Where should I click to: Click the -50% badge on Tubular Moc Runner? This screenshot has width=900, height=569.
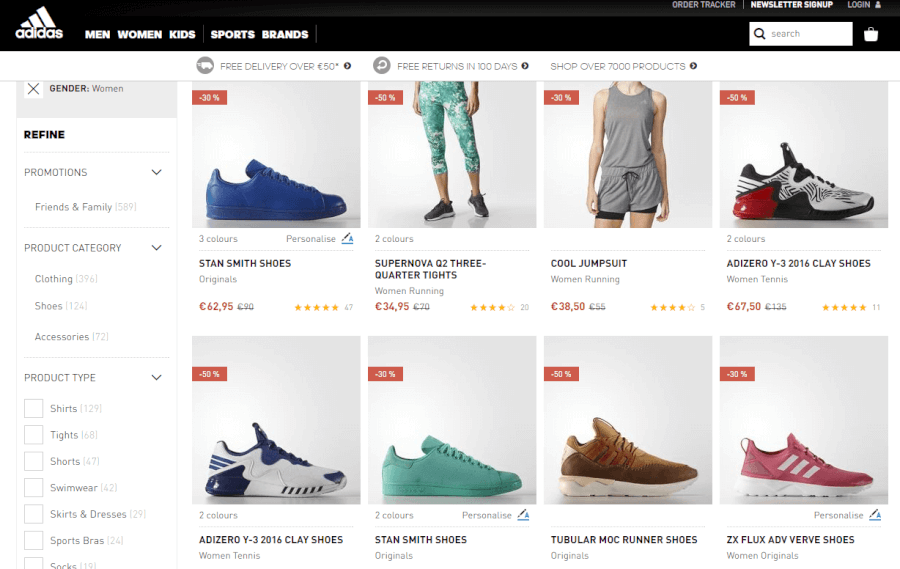(561, 374)
